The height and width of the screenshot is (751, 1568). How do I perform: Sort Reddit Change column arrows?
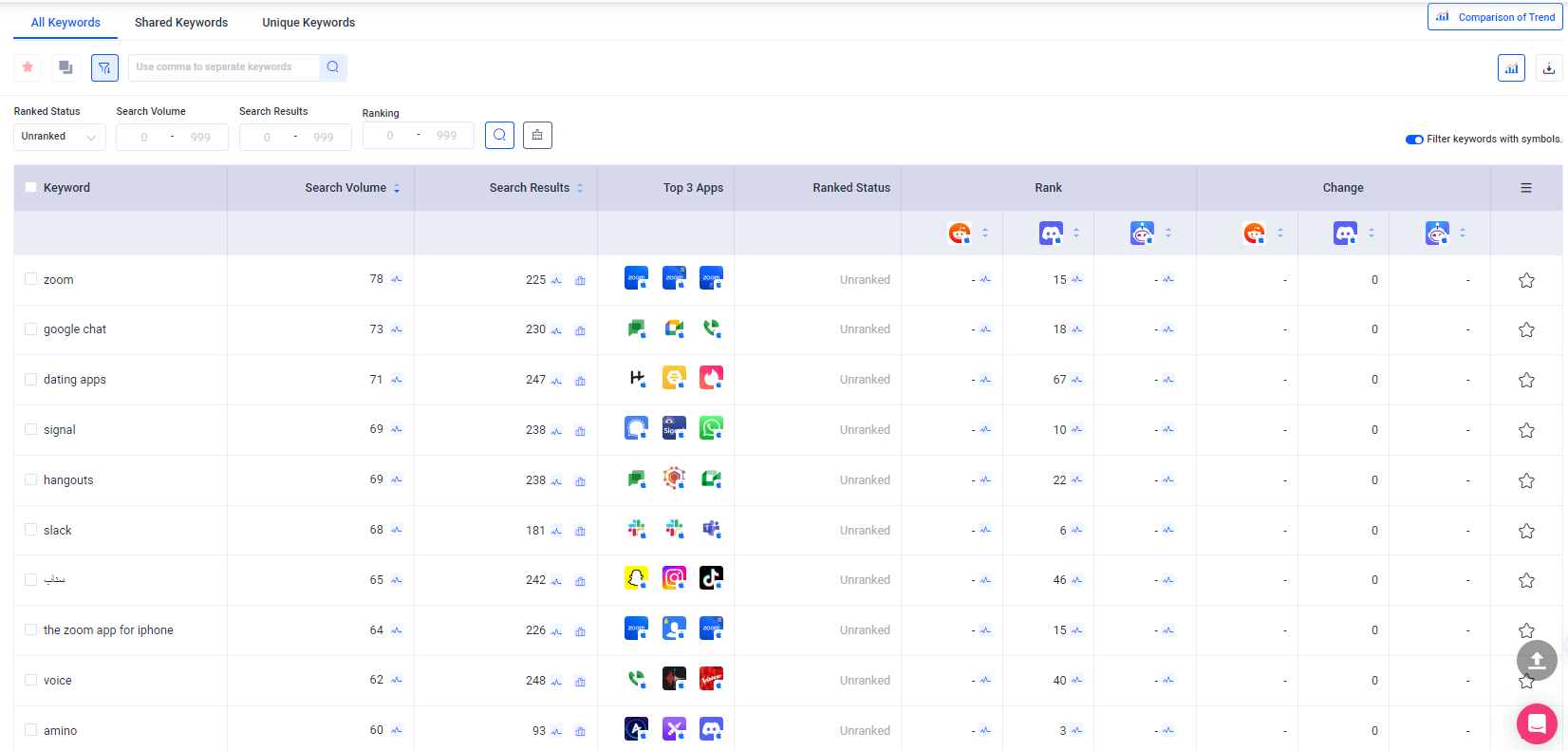(1280, 234)
